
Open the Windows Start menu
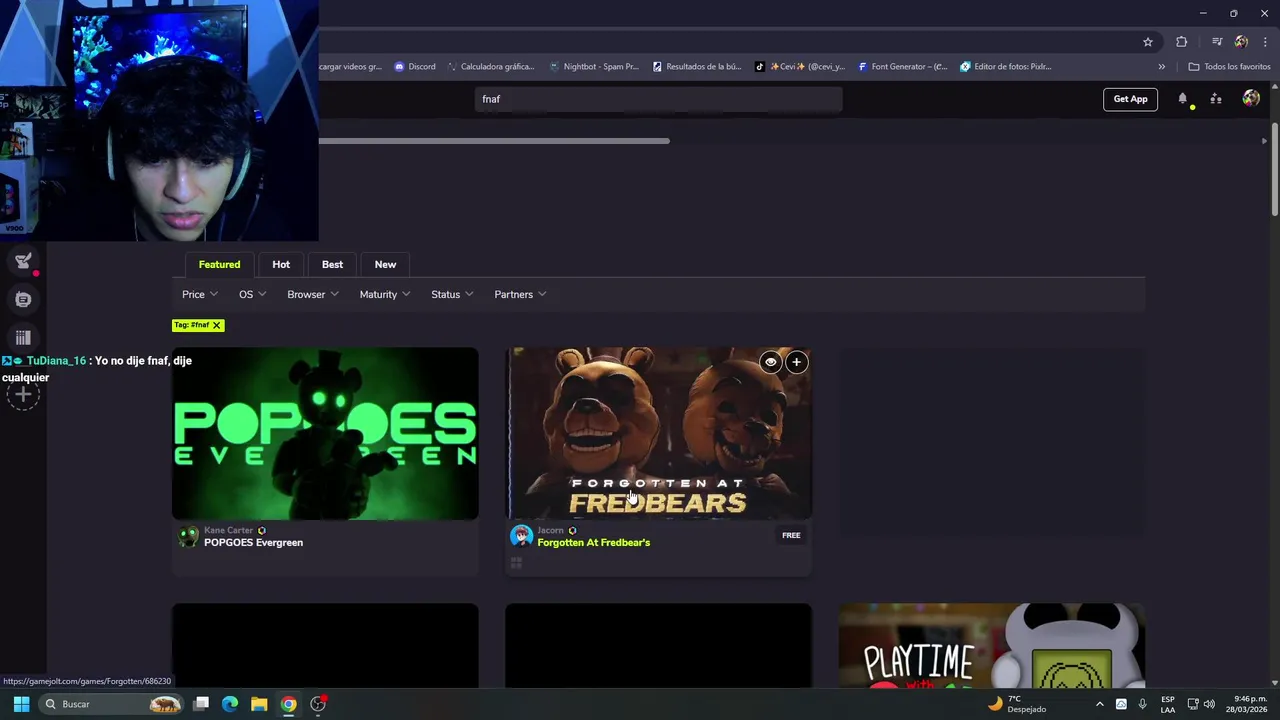tap(20, 704)
